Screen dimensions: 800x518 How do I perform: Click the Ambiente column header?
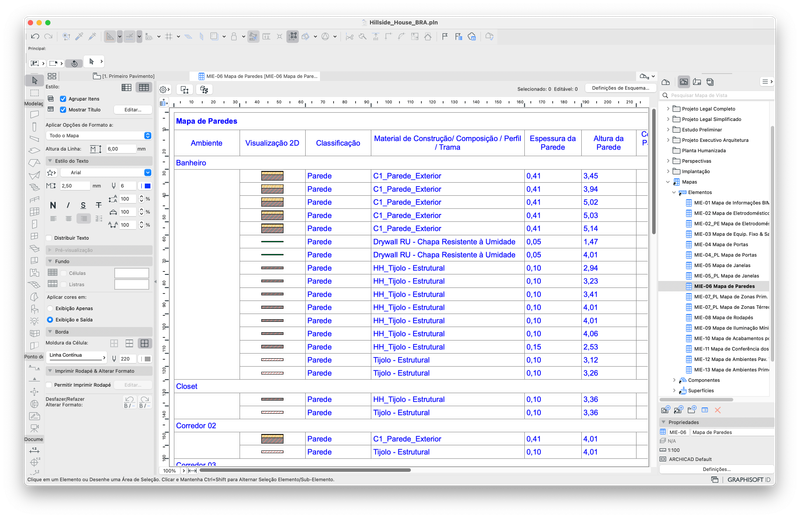point(207,143)
